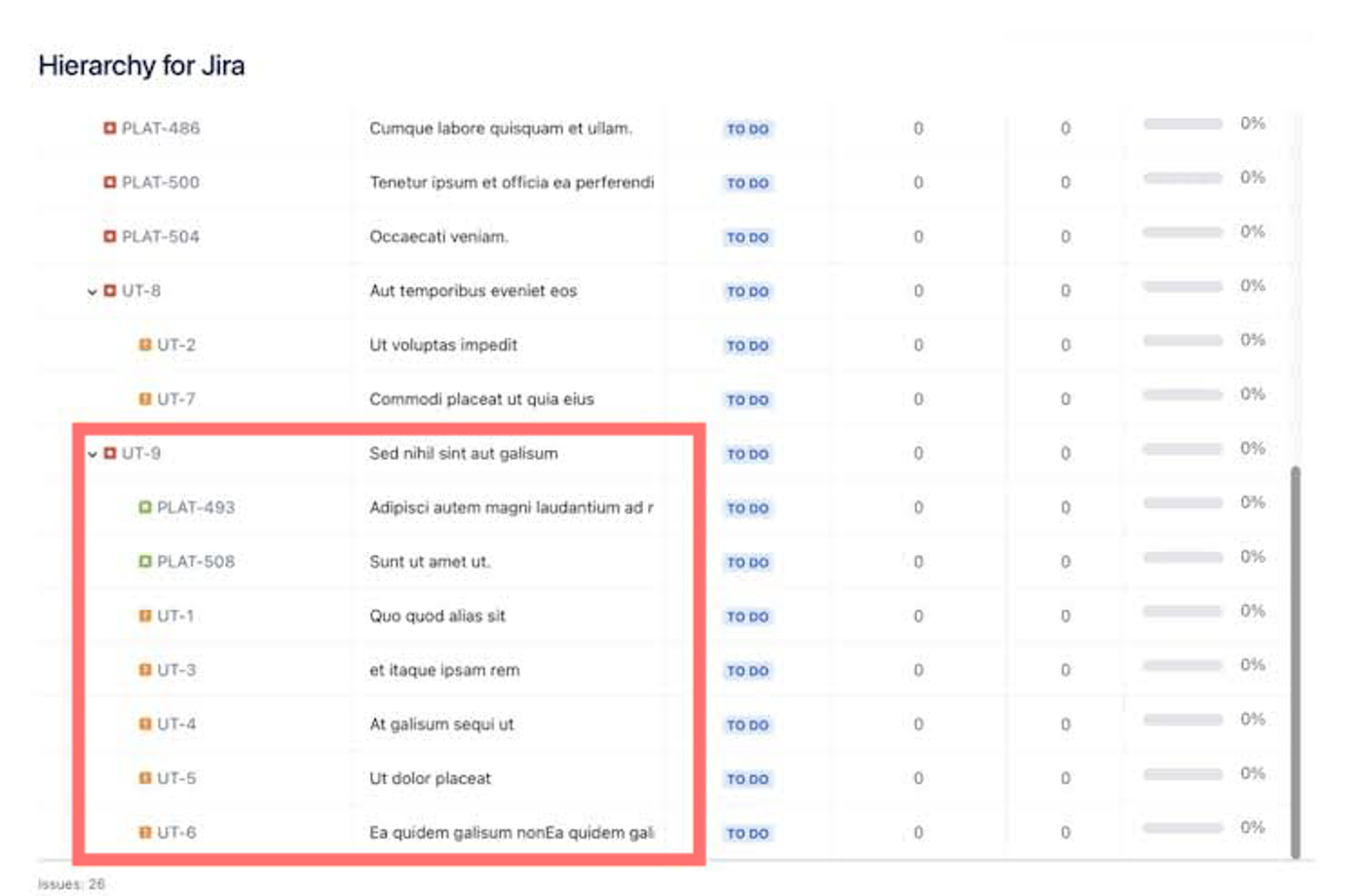Click summary 'At galisum sequi ut'
This screenshot has height=896, width=1364.
(441, 725)
